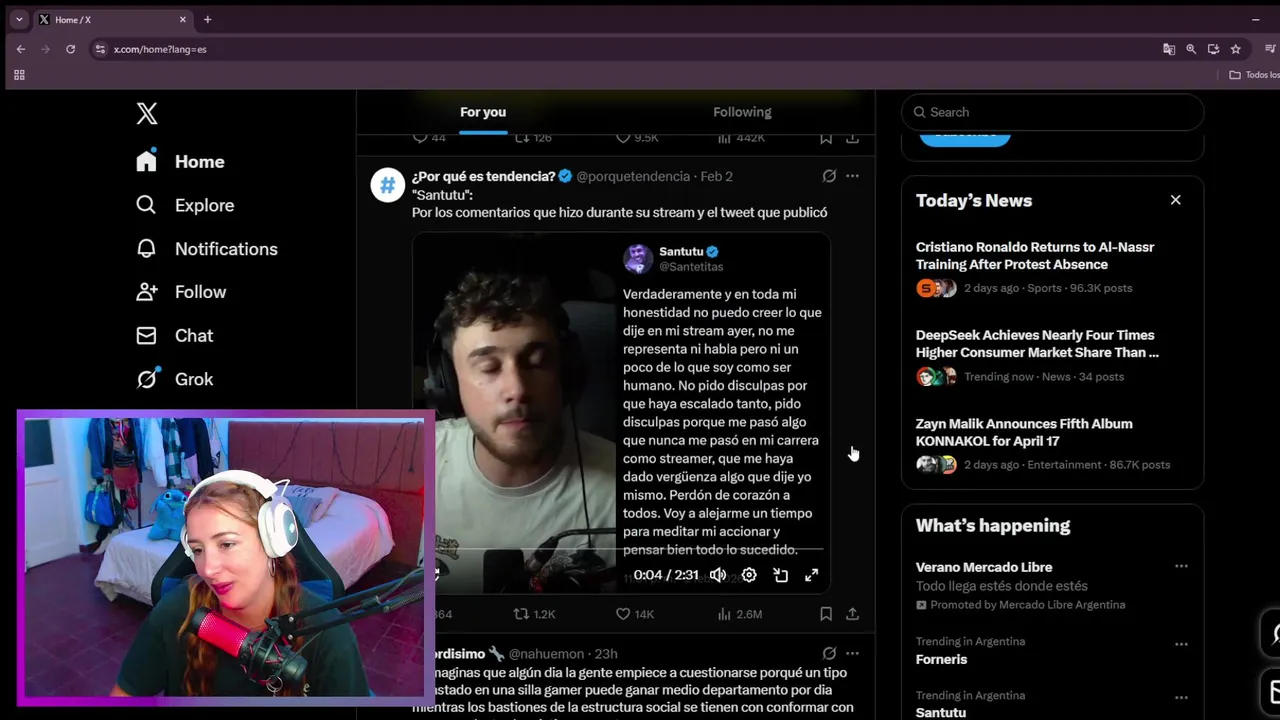Bookmark this page with the star icon

(1236, 49)
